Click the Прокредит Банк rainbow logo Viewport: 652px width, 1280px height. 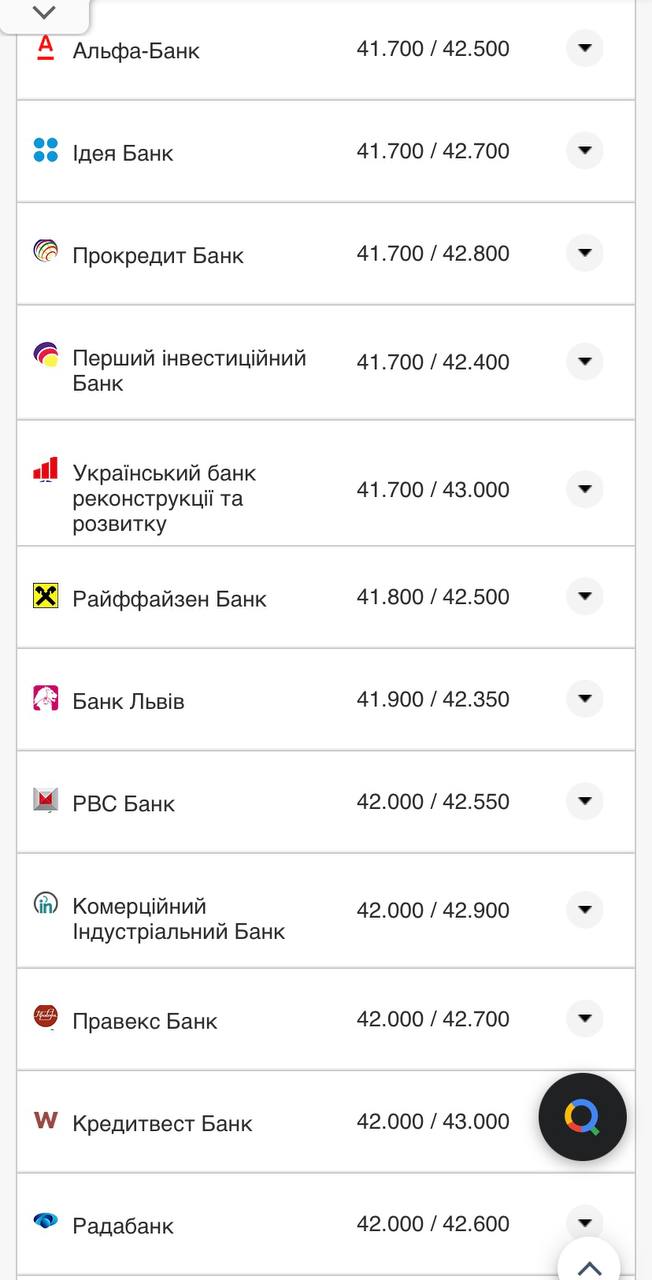44,253
